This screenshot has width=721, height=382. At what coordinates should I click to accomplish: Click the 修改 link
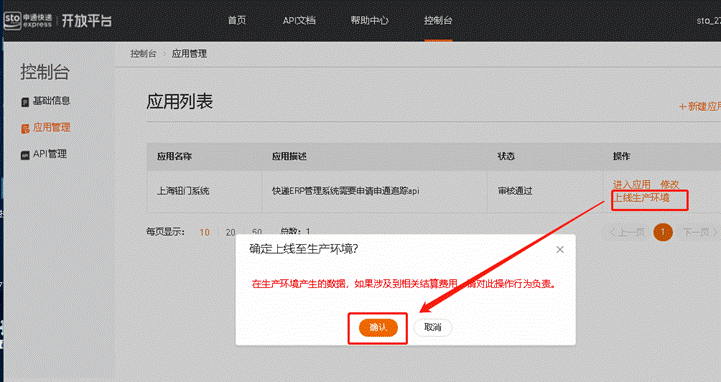click(x=670, y=184)
